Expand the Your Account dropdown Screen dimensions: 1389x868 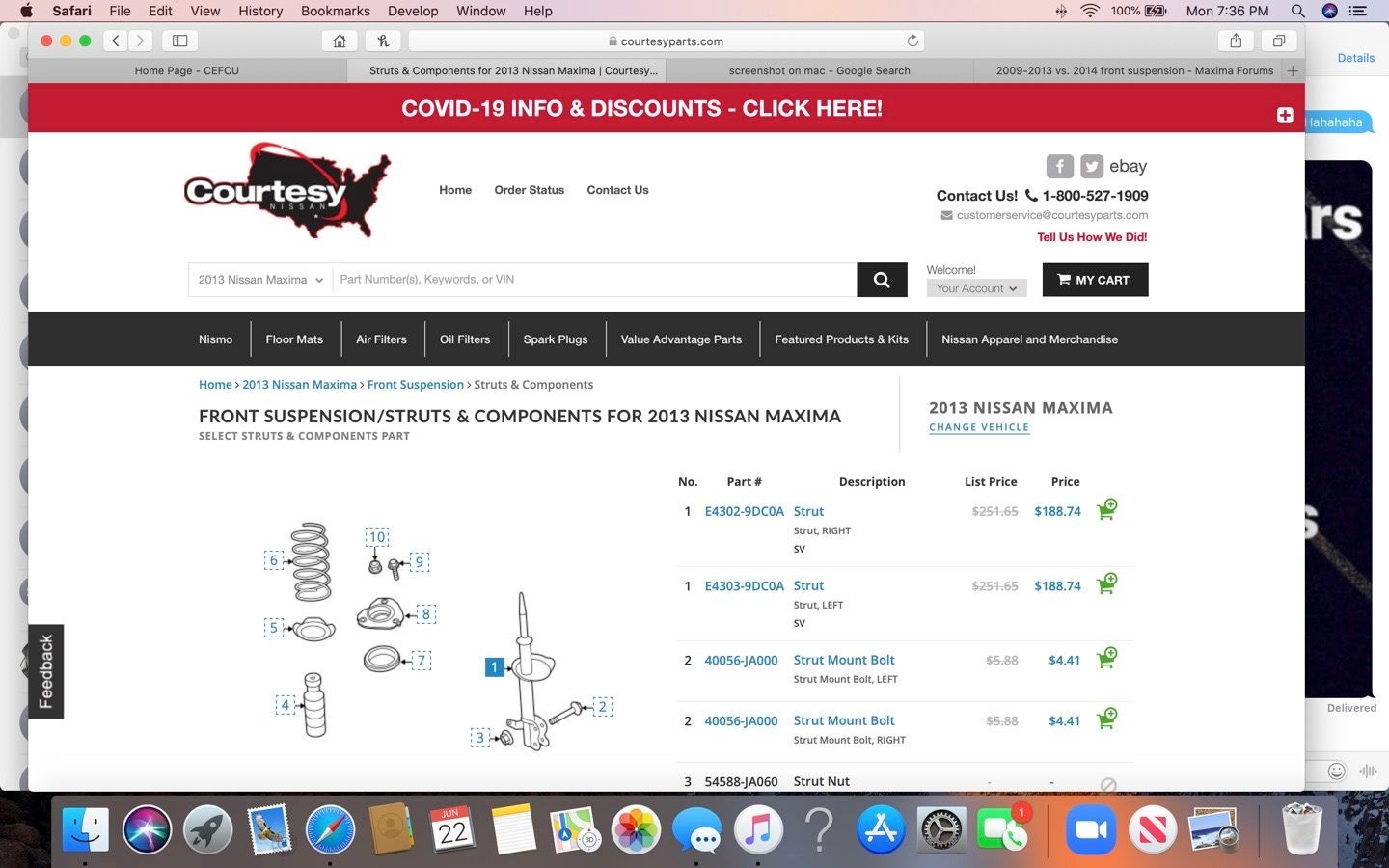click(x=976, y=288)
